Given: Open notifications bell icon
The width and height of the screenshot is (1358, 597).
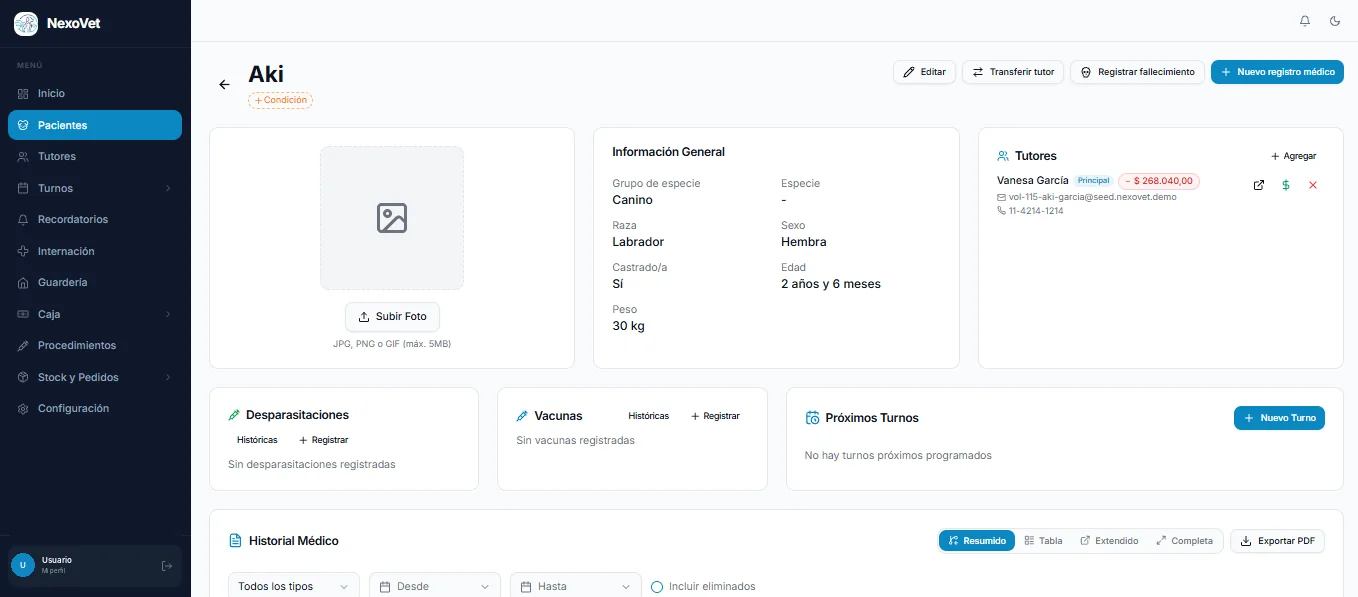Looking at the screenshot, I should pos(1305,21).
